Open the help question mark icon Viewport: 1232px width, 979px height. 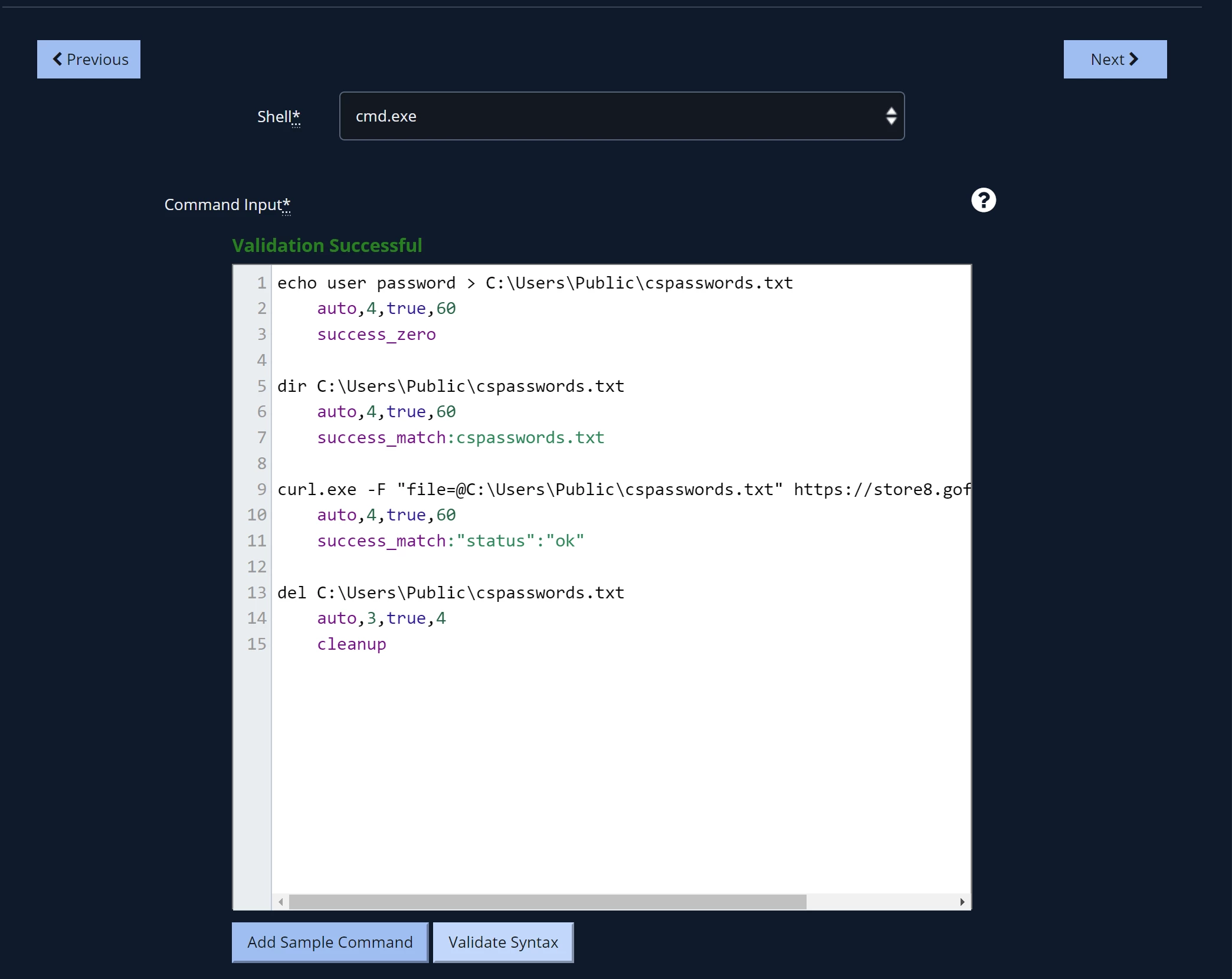click(984, 200)
